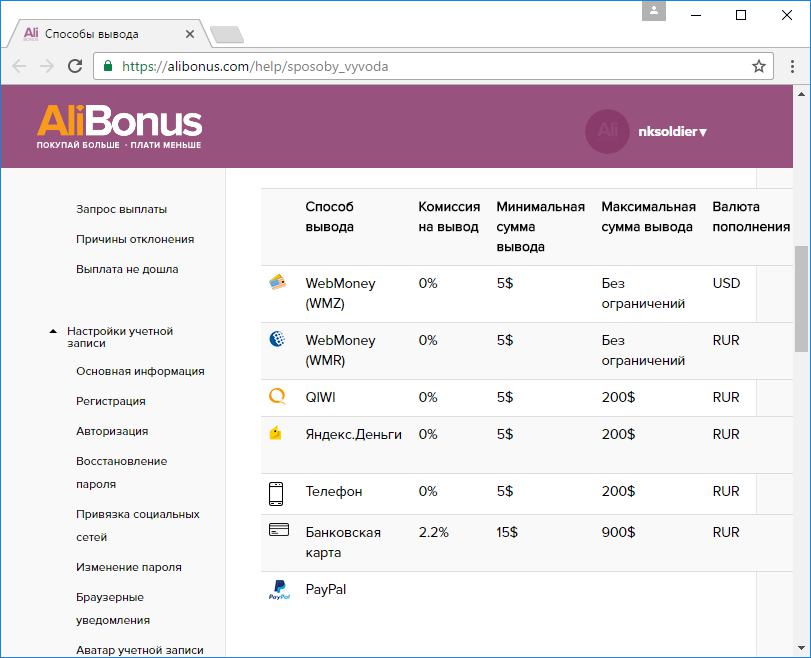Click the 15$ minimum withdrawal value
Image resolution: width=811 pixels, height=658 pixels.
pos(507,532)
